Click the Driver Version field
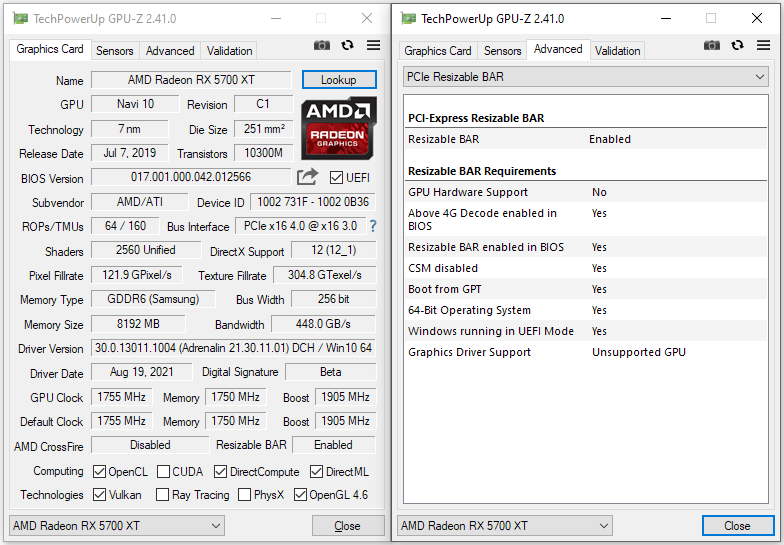Image resolution: width=784 pixels, height=545 pixels. click(x=234, y=348)
